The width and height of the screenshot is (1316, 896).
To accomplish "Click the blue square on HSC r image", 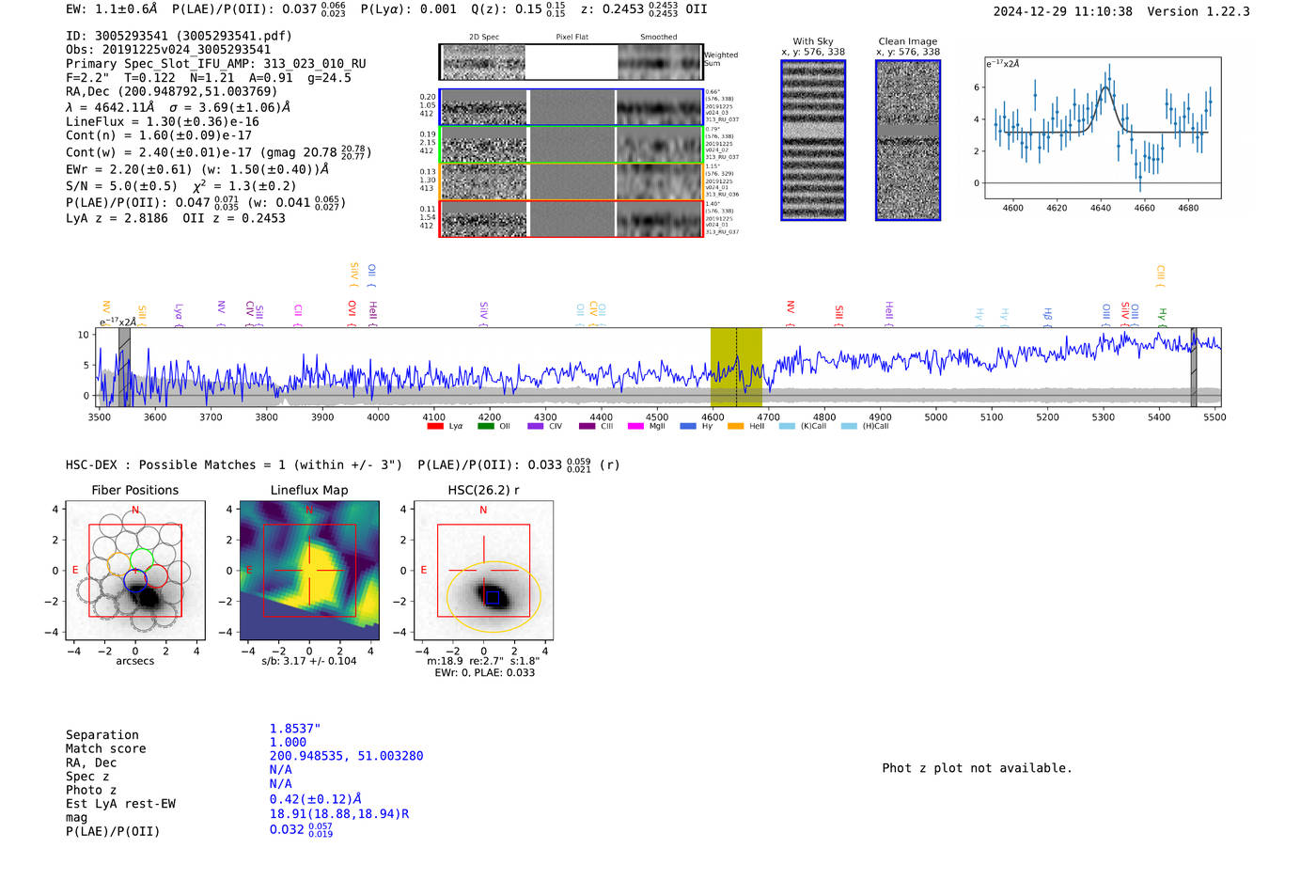I will (492, 597).
